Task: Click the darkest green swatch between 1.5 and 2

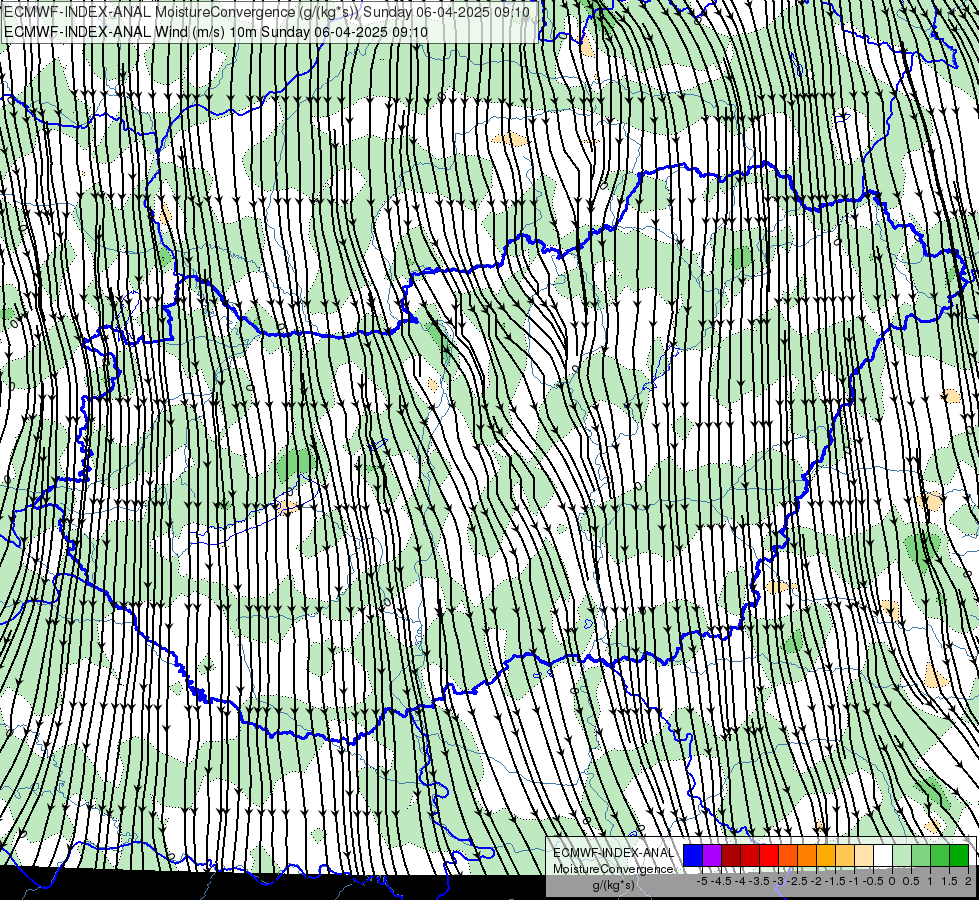Action: click(959, 855)
